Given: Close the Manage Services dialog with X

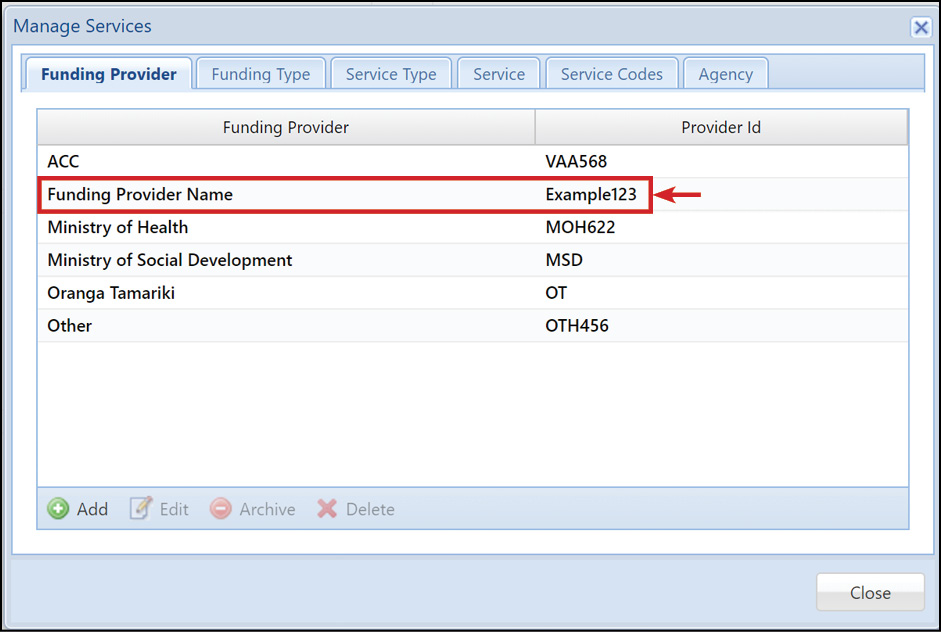Looking at the screenshot, I should 921,27.
